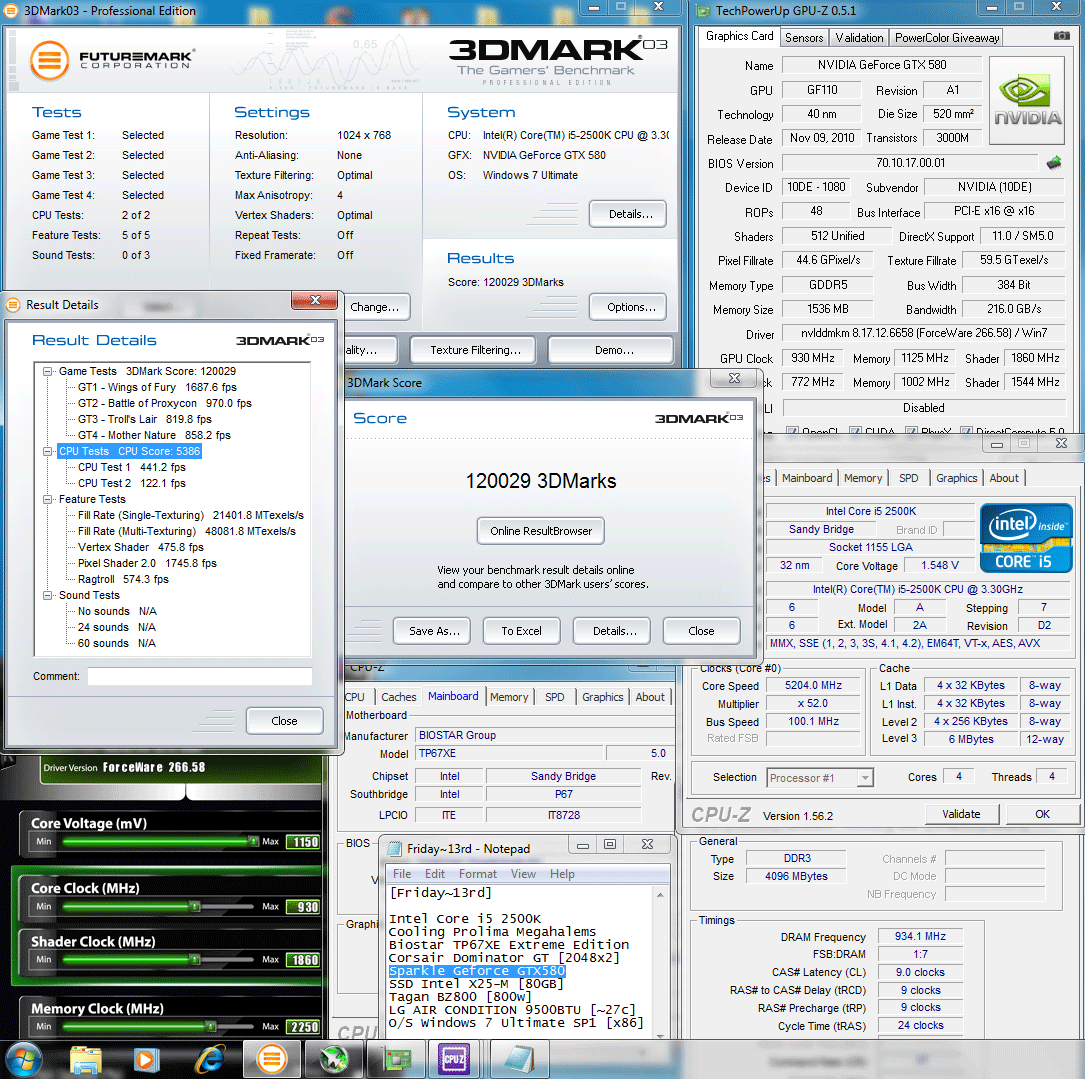Click the Core Clock value box 930

[x=304, y=907]
